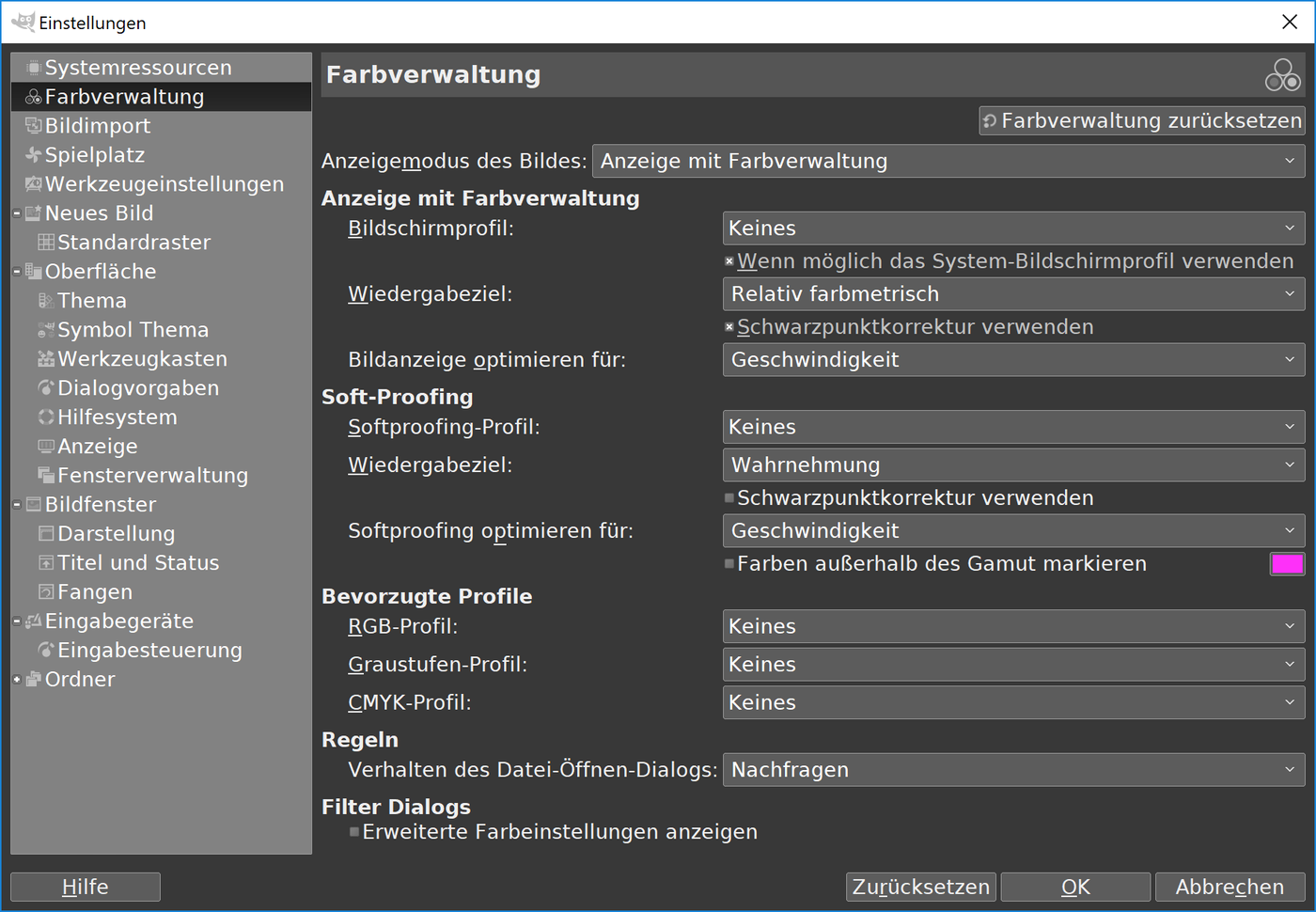Screen dimensions: 1316x912
Task: Click the Farbverwaltung icon in sidebar
Action: pyautogui.click(x=34, y=97)
